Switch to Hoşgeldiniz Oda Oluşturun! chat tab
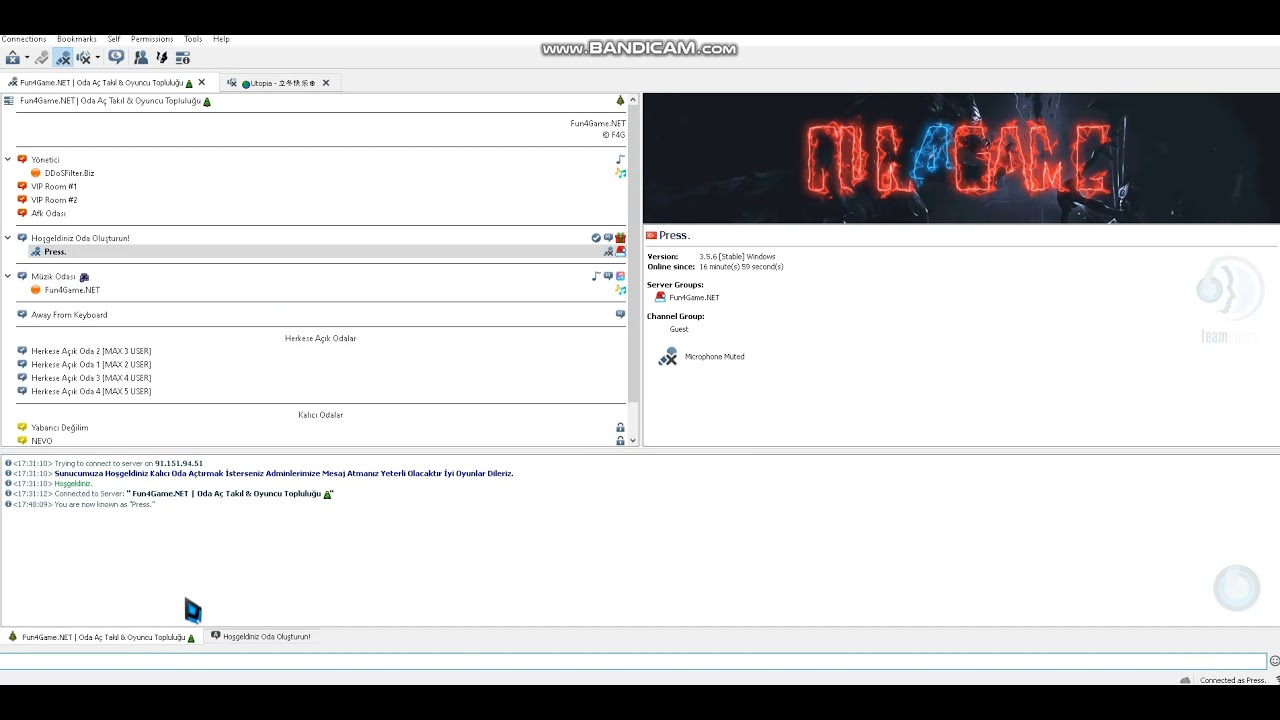Image resolution: width=1280 pixels, height=720 pixels. 261,636
